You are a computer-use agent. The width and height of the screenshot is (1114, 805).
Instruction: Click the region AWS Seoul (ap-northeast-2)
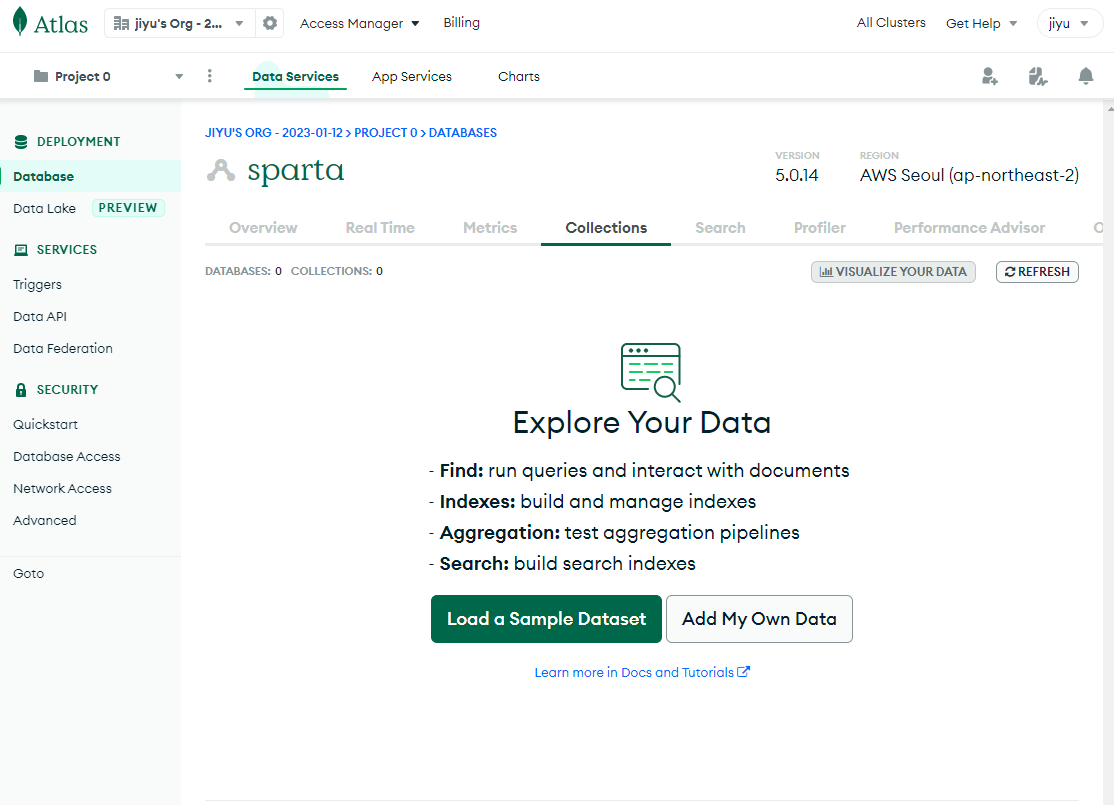(969, 175)
